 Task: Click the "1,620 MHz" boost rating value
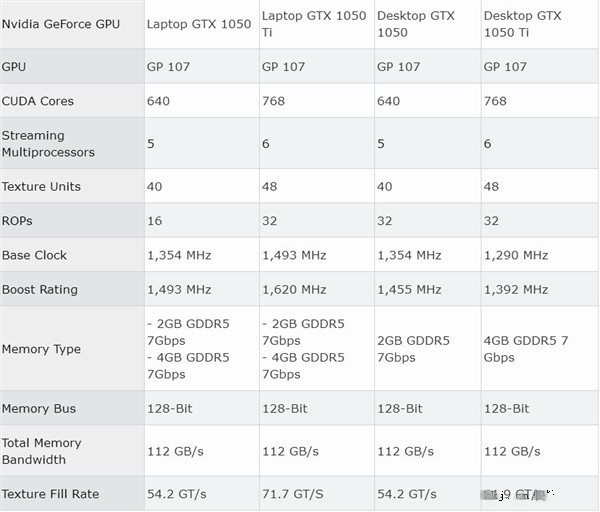(x=294, y=290)
